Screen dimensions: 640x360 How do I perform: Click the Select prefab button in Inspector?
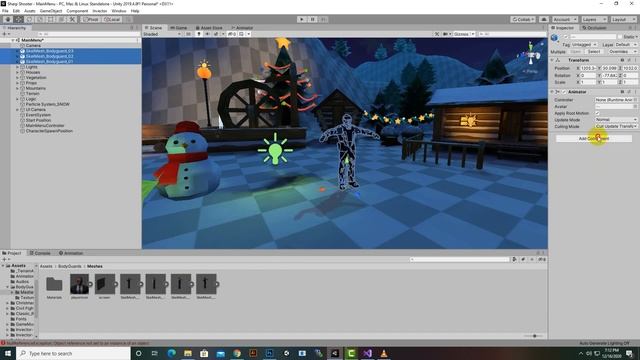point(594,52)
